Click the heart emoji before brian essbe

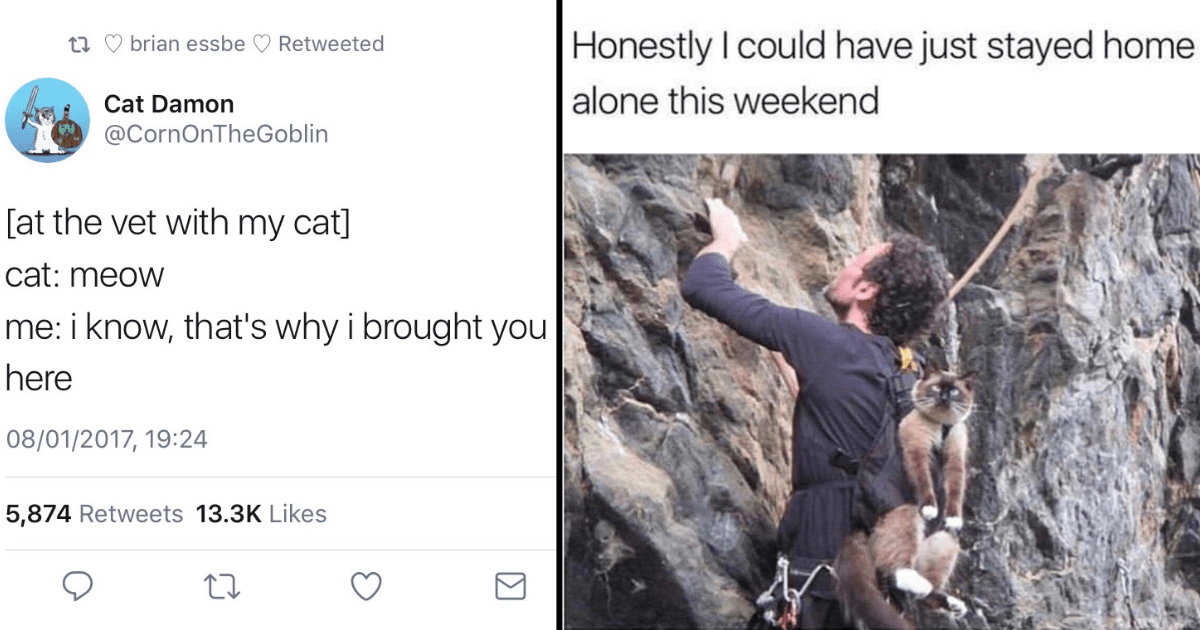point(114,44)
